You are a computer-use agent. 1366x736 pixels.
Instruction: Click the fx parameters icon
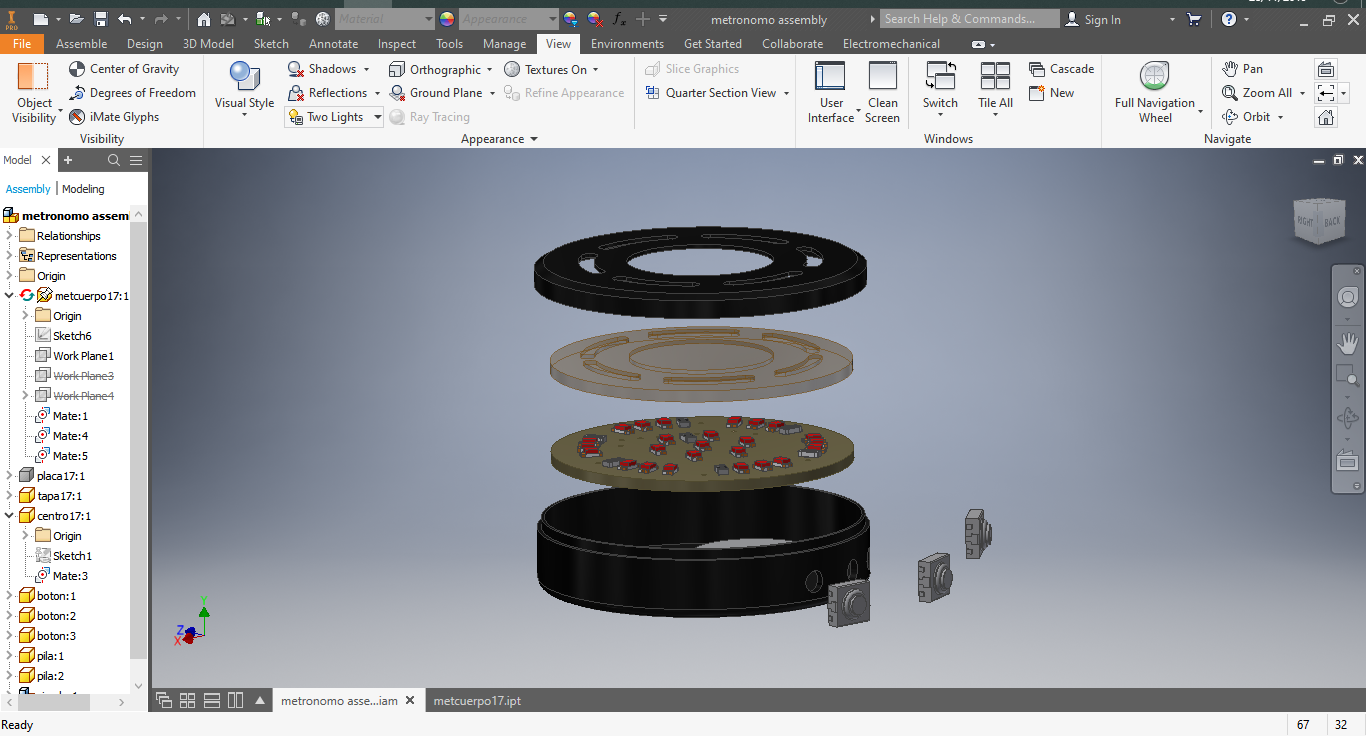coord(619,19)
